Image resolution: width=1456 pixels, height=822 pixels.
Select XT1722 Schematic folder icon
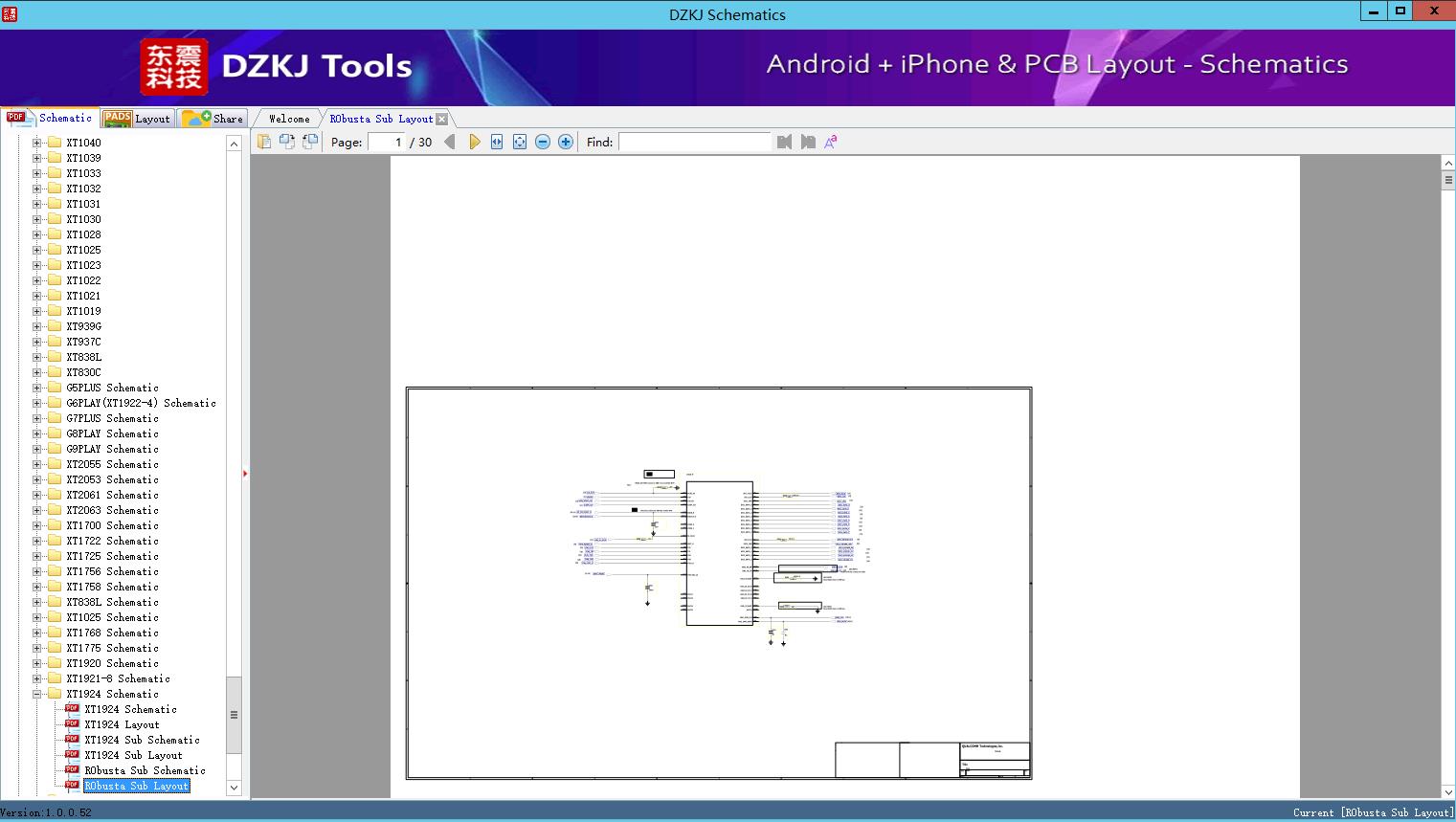55,541
